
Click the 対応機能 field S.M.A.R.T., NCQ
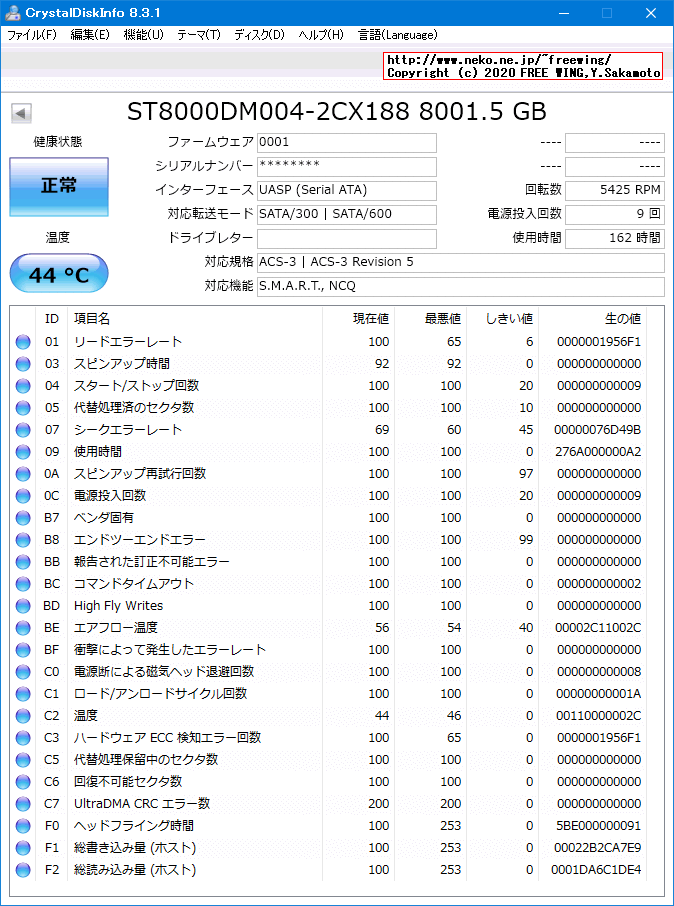click(461, 287)
